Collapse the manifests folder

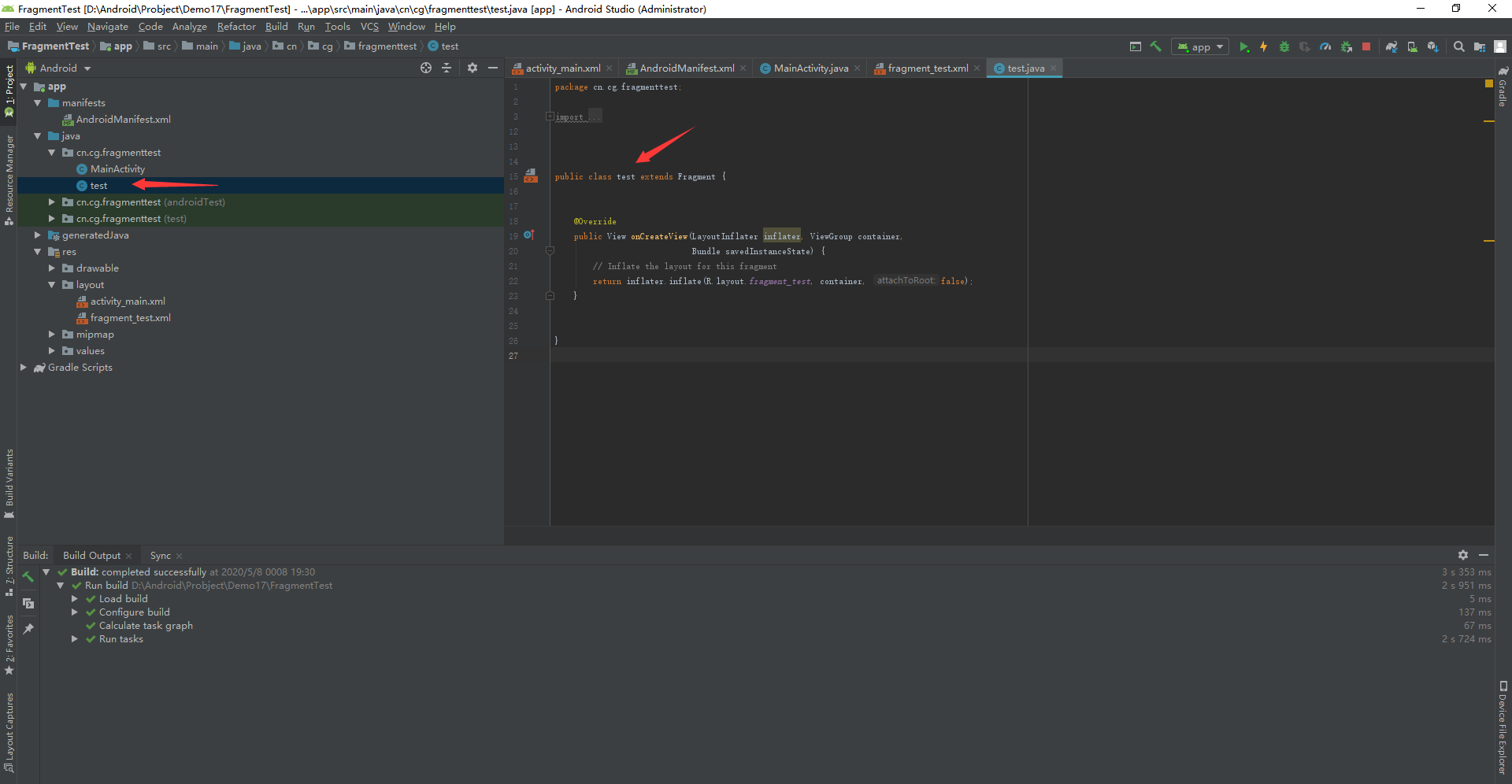coord(38,103)
